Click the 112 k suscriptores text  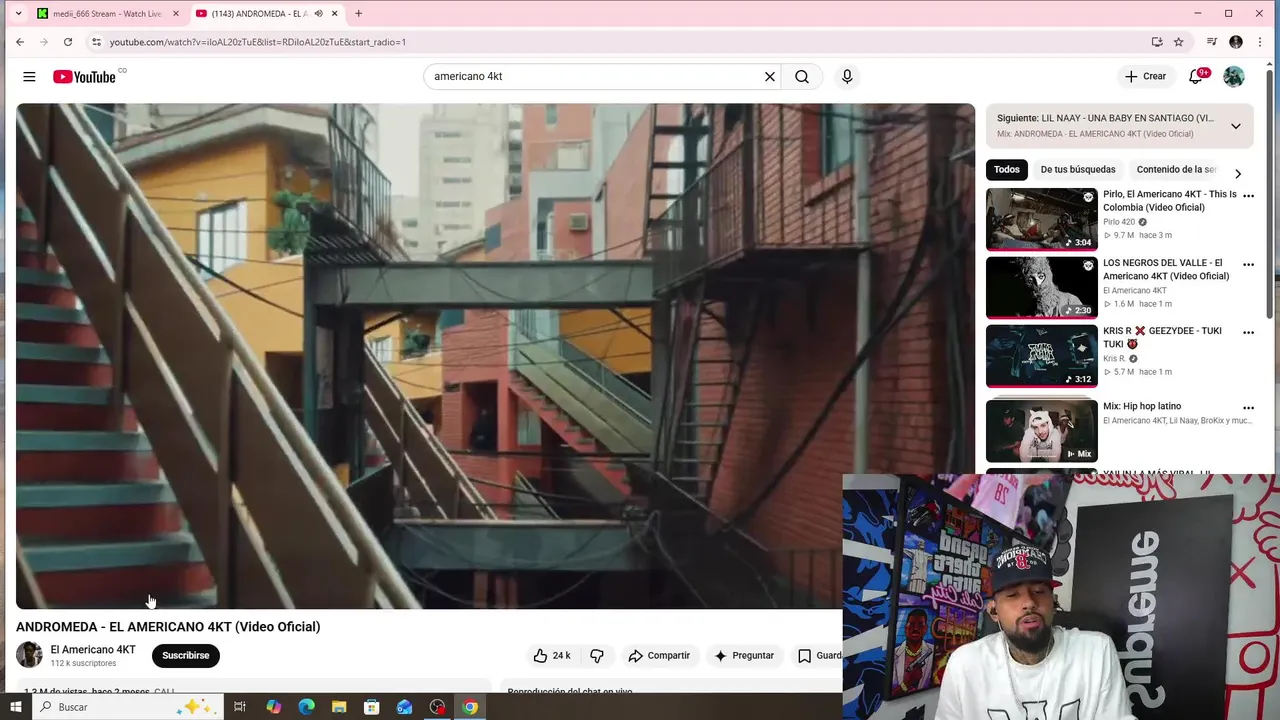click(x=83, y=664)
